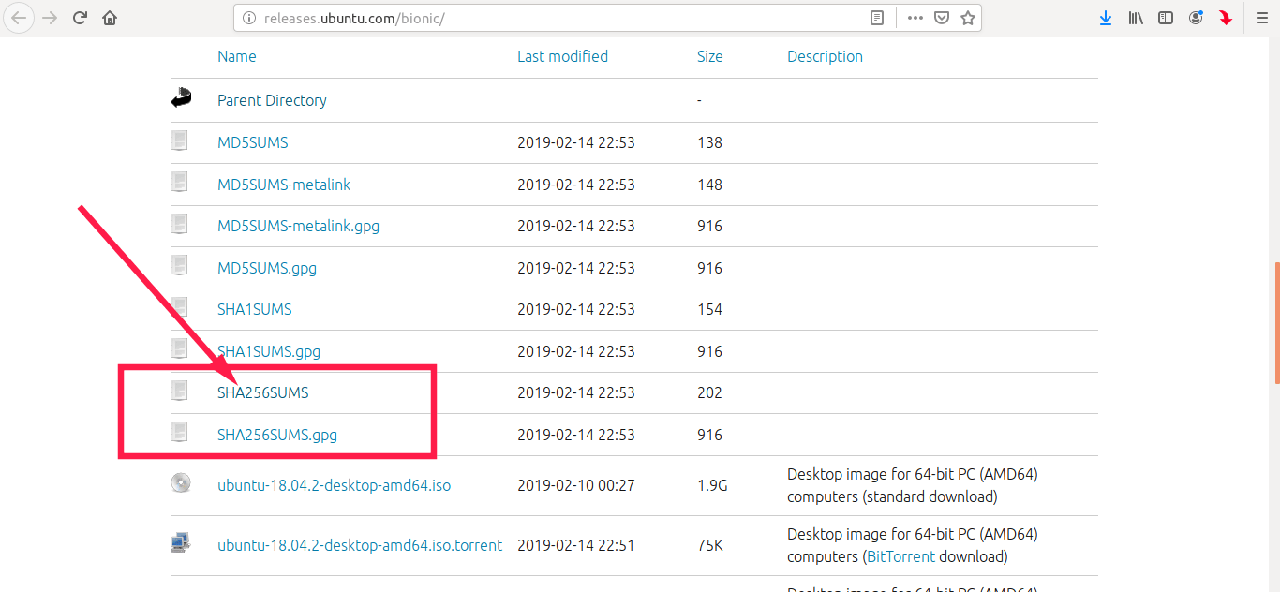Reload the current page
Viewport: 1280px width, 592px height.
[80, 18]
